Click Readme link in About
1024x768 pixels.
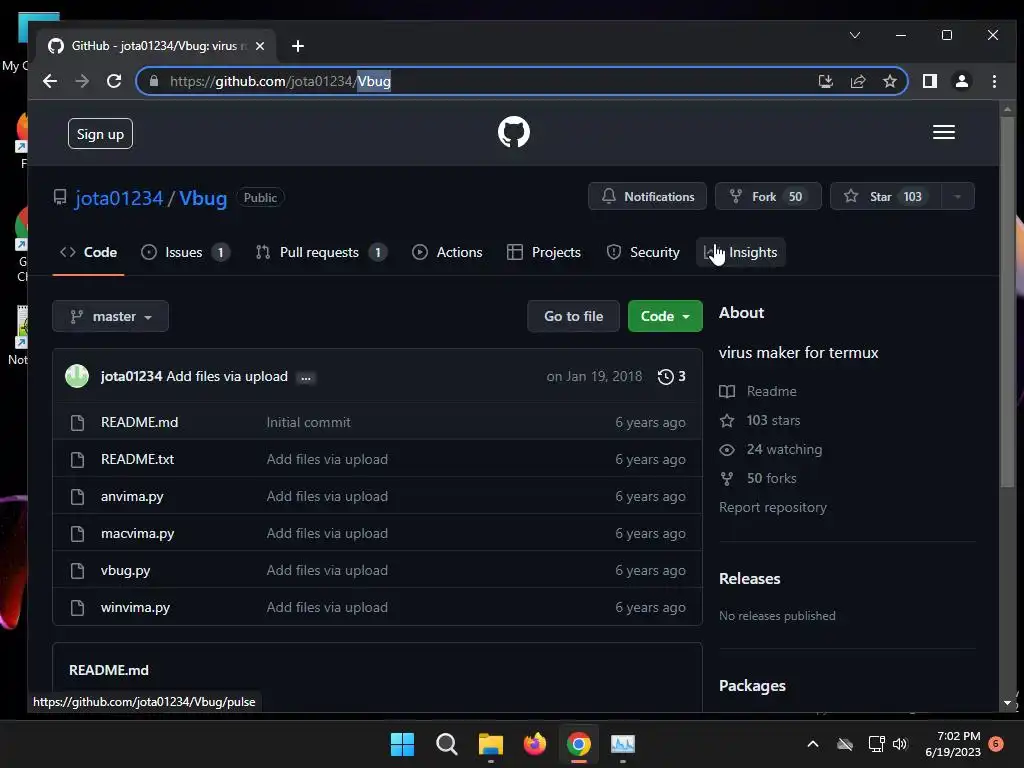coord(758,391)
